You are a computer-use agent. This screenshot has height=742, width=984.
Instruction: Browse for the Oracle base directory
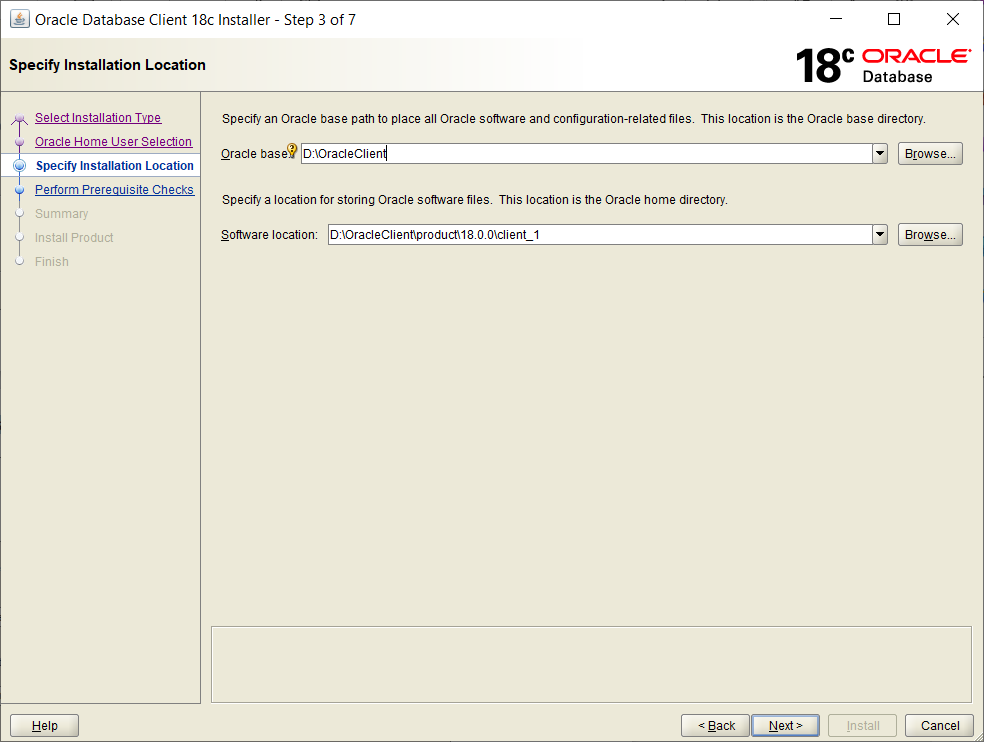930,154
